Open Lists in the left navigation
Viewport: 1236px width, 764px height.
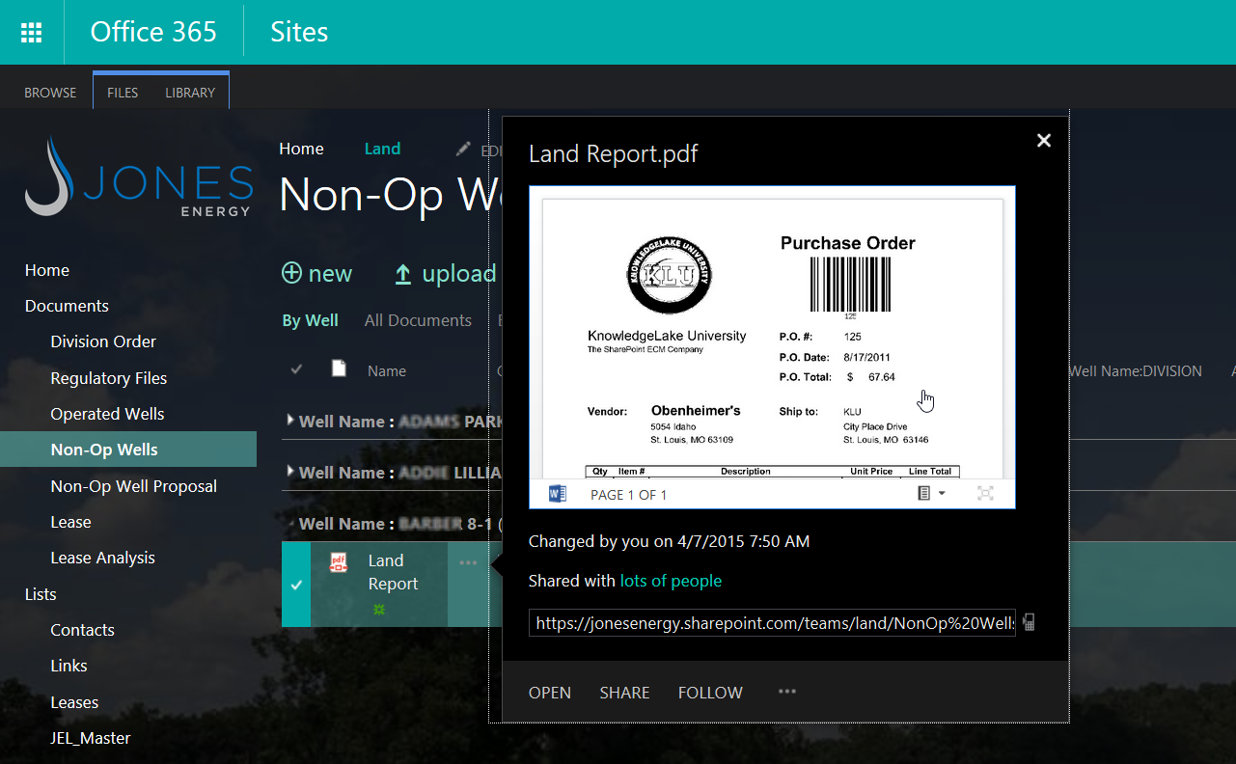click(41, 594)
